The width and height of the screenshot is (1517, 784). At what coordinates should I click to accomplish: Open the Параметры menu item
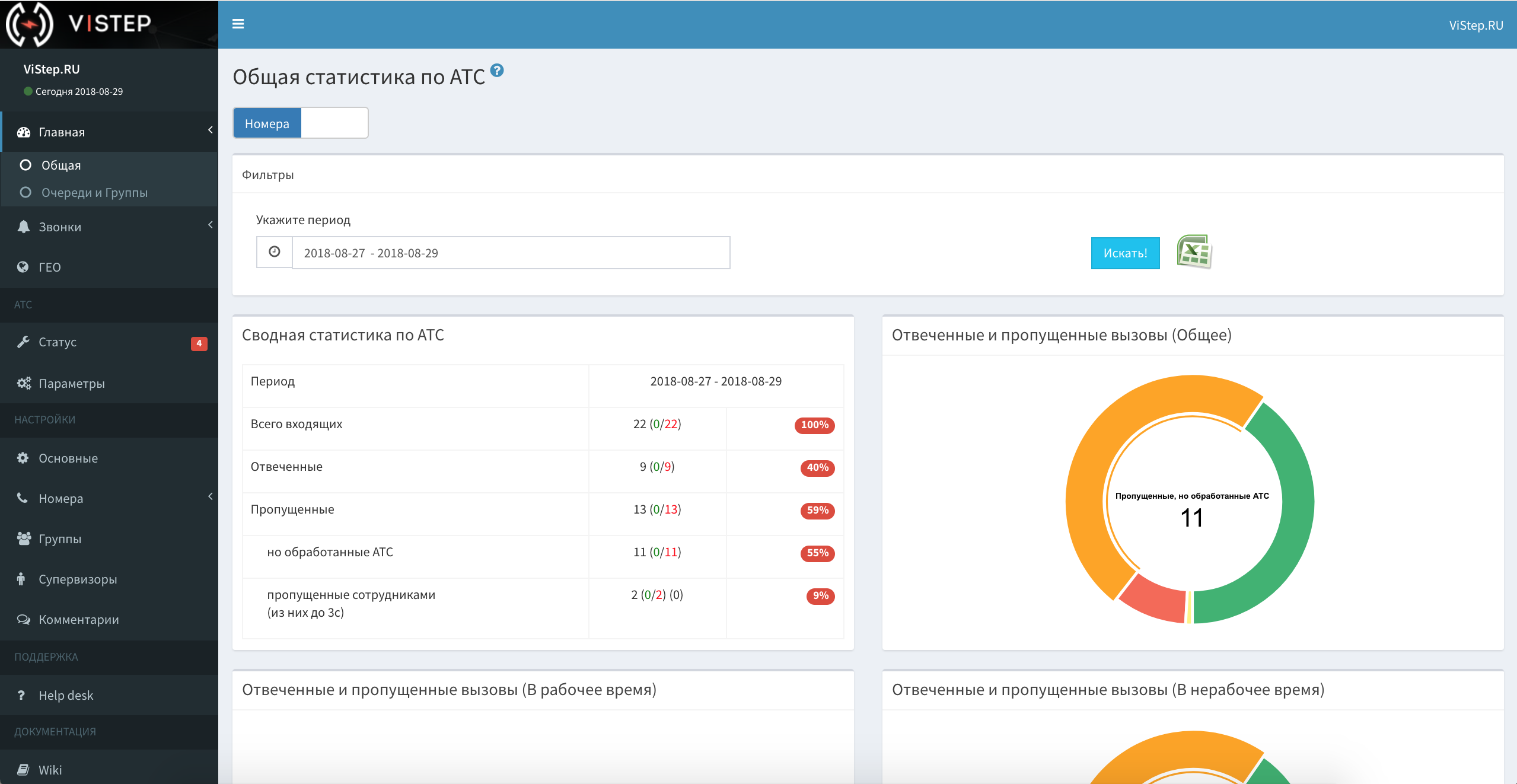pos(109,383)
